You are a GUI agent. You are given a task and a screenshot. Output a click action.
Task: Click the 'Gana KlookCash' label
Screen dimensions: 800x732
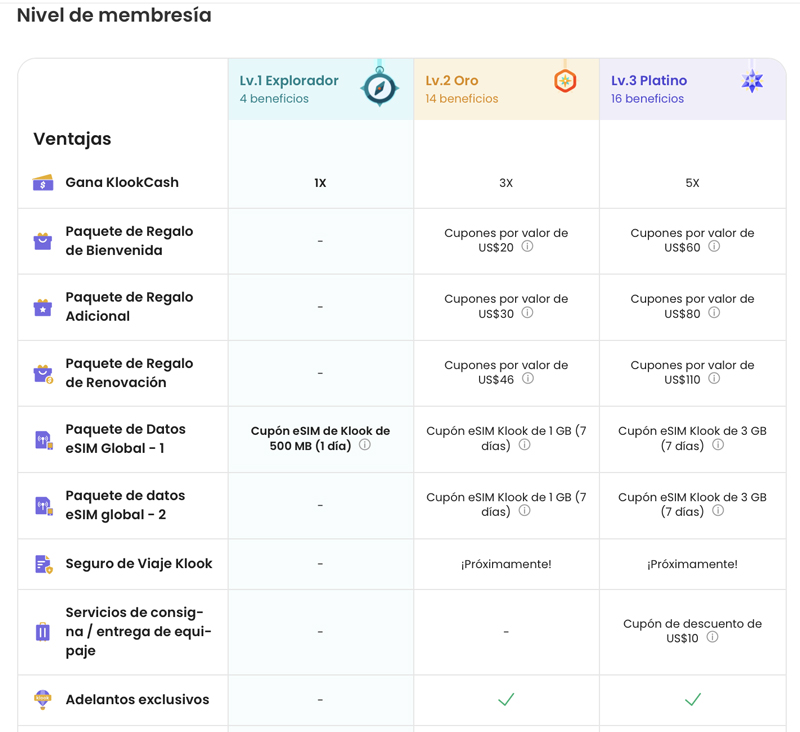pos(122,183)
